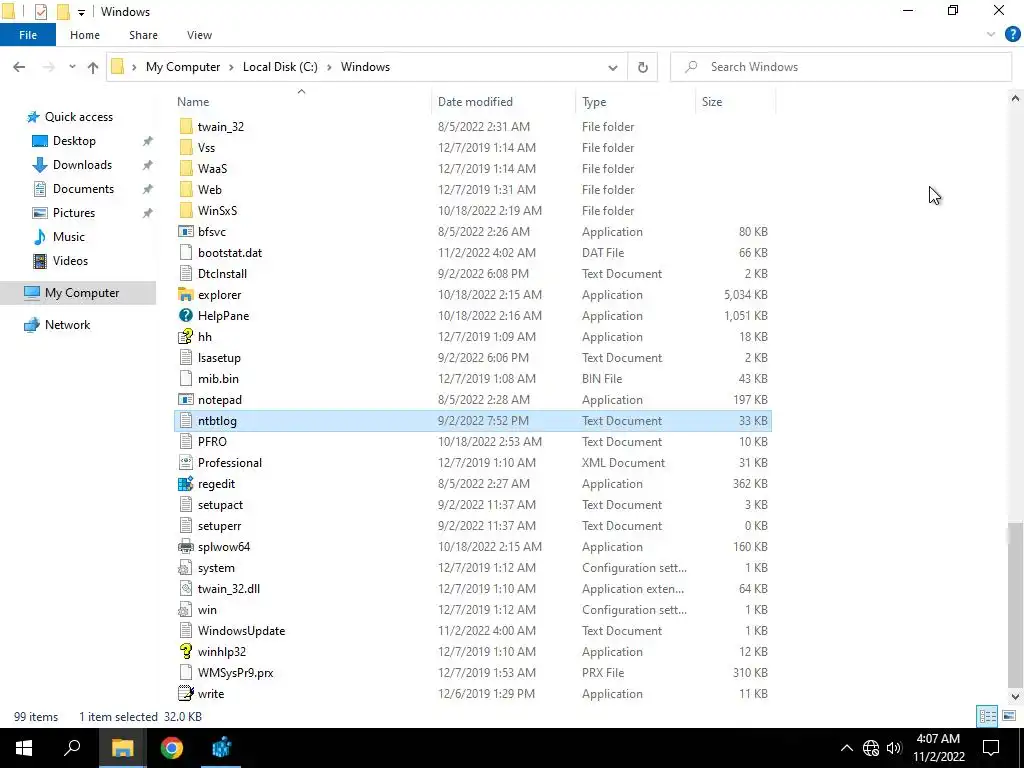This screenshot has width=1024, height=768.
Task: Open the Windows Start menu
Action: pyautogui.click(x=24, y=748)
